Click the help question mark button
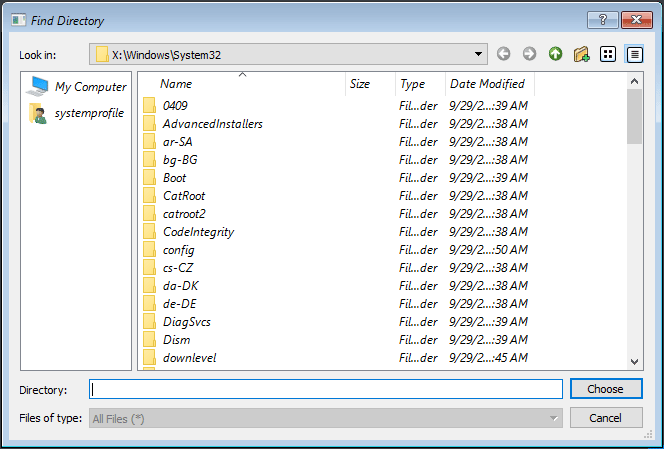The width and height of the screenshot is (664, 449). pos(603,20)
